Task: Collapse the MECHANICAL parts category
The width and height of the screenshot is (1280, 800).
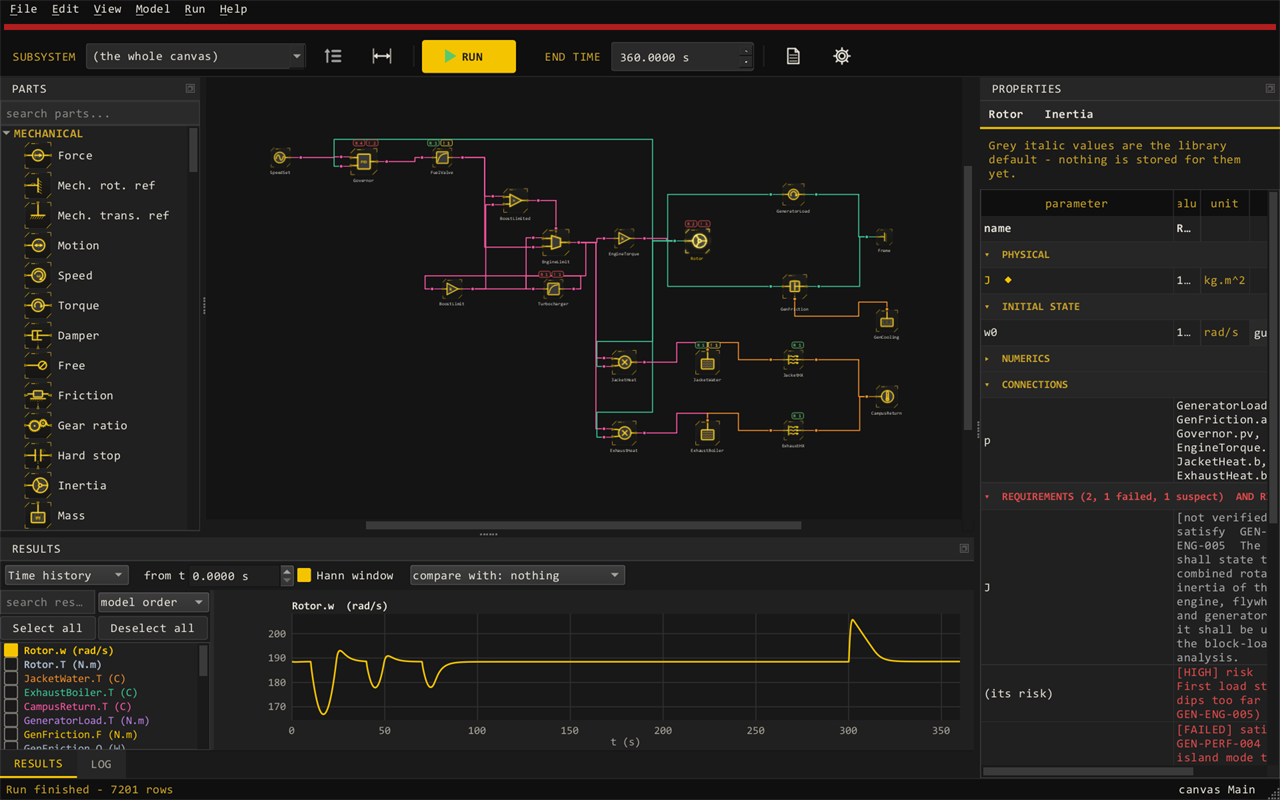Action: point(7,134)
